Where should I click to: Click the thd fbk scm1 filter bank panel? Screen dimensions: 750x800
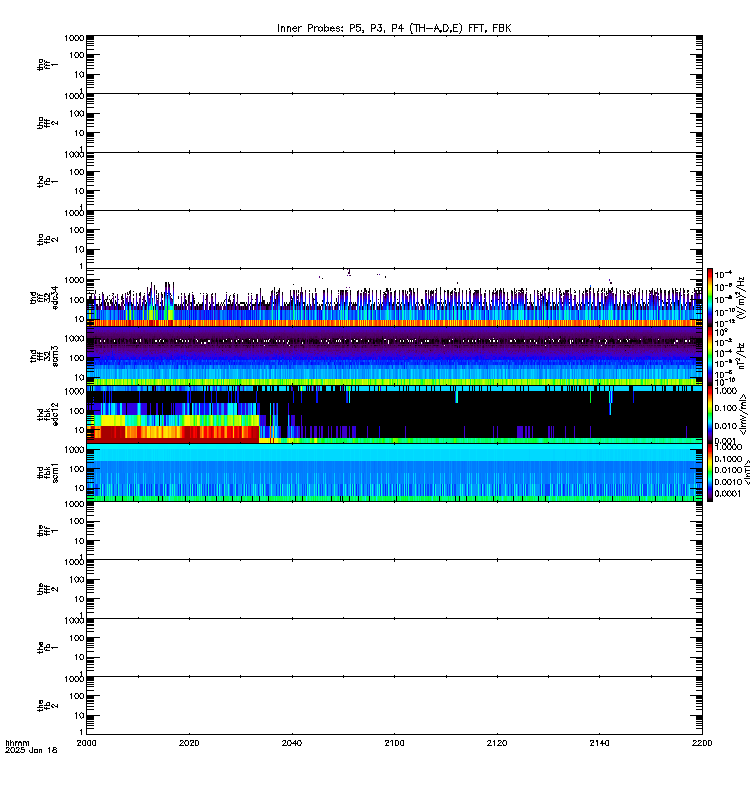(x=394, y=472)
